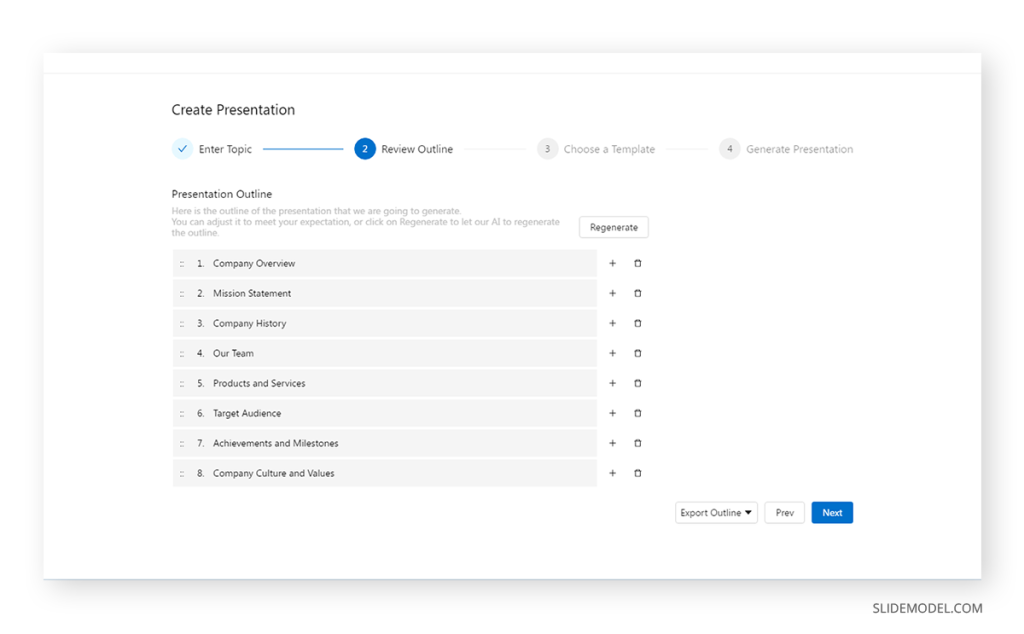
Task: Delete the Company History outline item
Action: 638,323
